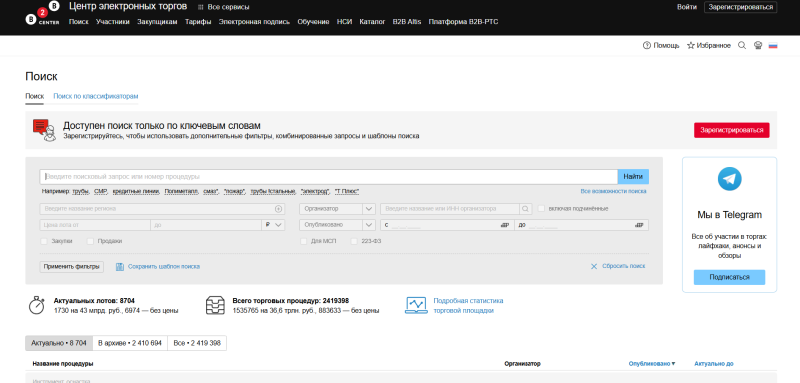Expand the 'Организатор' dropdown

(x=337, y=209)
